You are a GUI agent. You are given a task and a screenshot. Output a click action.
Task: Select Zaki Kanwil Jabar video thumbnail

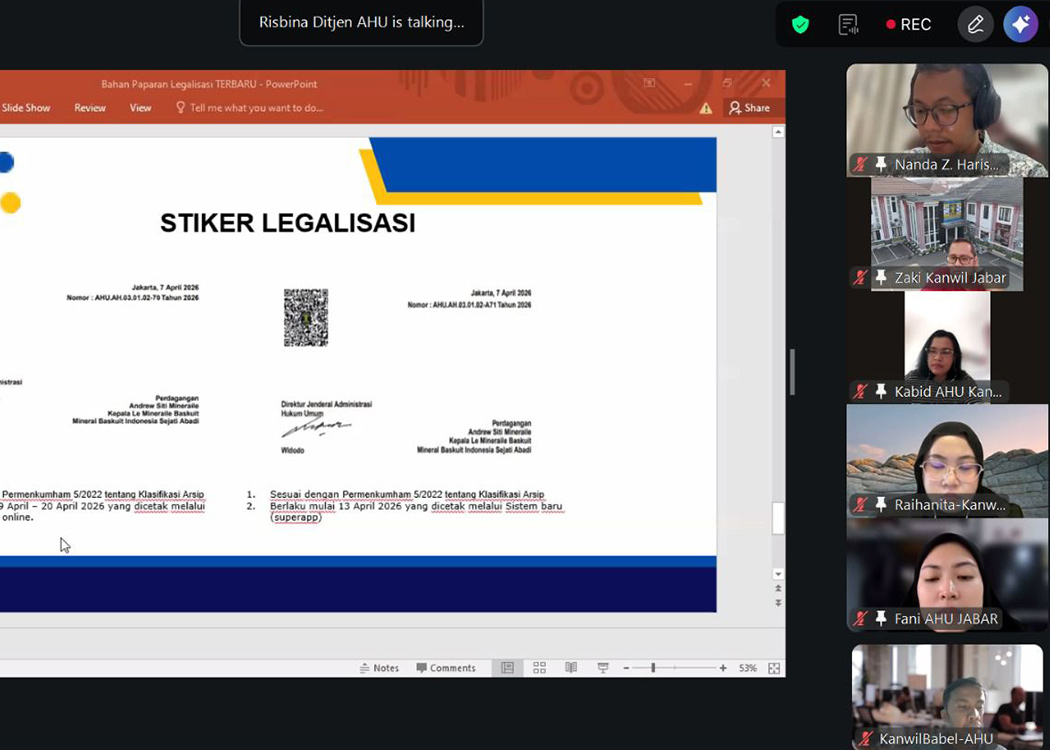[x=947, y=234]
